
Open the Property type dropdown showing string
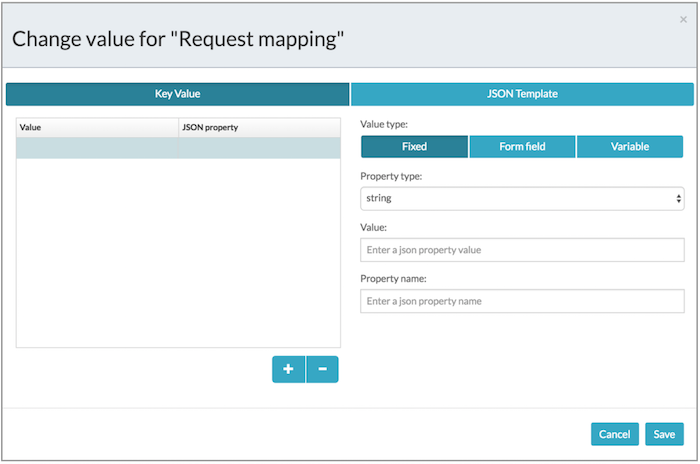[521, 198]
